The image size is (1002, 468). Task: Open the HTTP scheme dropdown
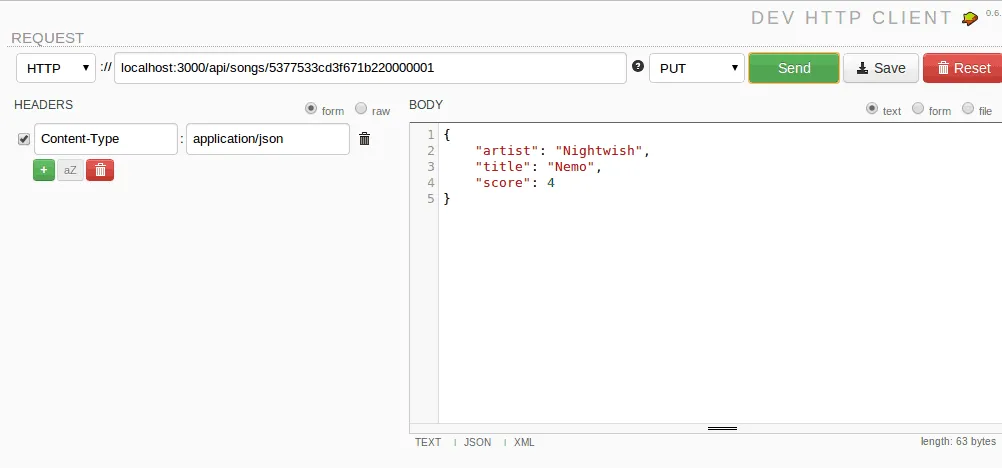56,68
